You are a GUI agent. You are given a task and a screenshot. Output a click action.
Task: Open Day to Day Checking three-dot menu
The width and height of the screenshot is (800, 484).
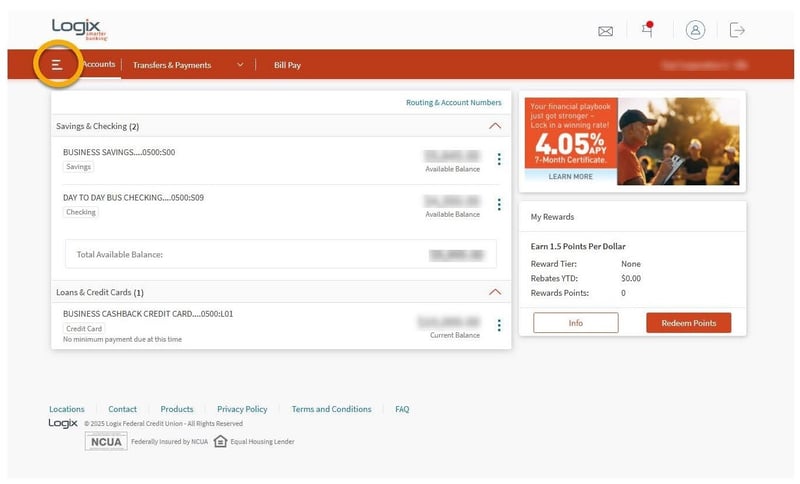pyautogui.click(x=499, y=205)
